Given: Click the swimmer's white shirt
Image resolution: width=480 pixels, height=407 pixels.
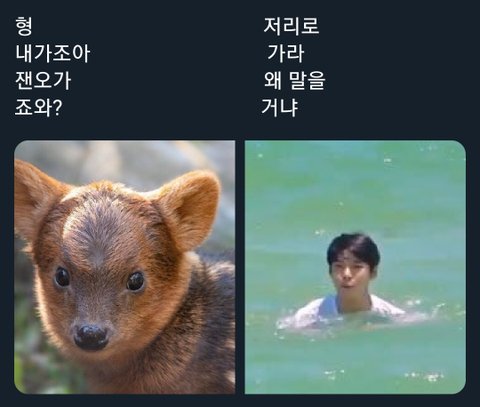Looking at the screenshot, I should pyautogui.click(x=348, y=310).
